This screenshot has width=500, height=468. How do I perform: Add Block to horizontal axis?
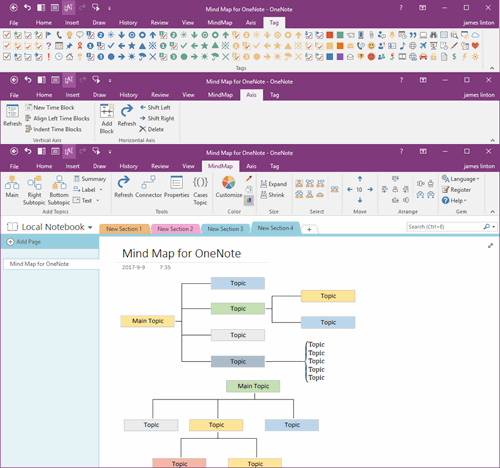(x=107, y=119)
